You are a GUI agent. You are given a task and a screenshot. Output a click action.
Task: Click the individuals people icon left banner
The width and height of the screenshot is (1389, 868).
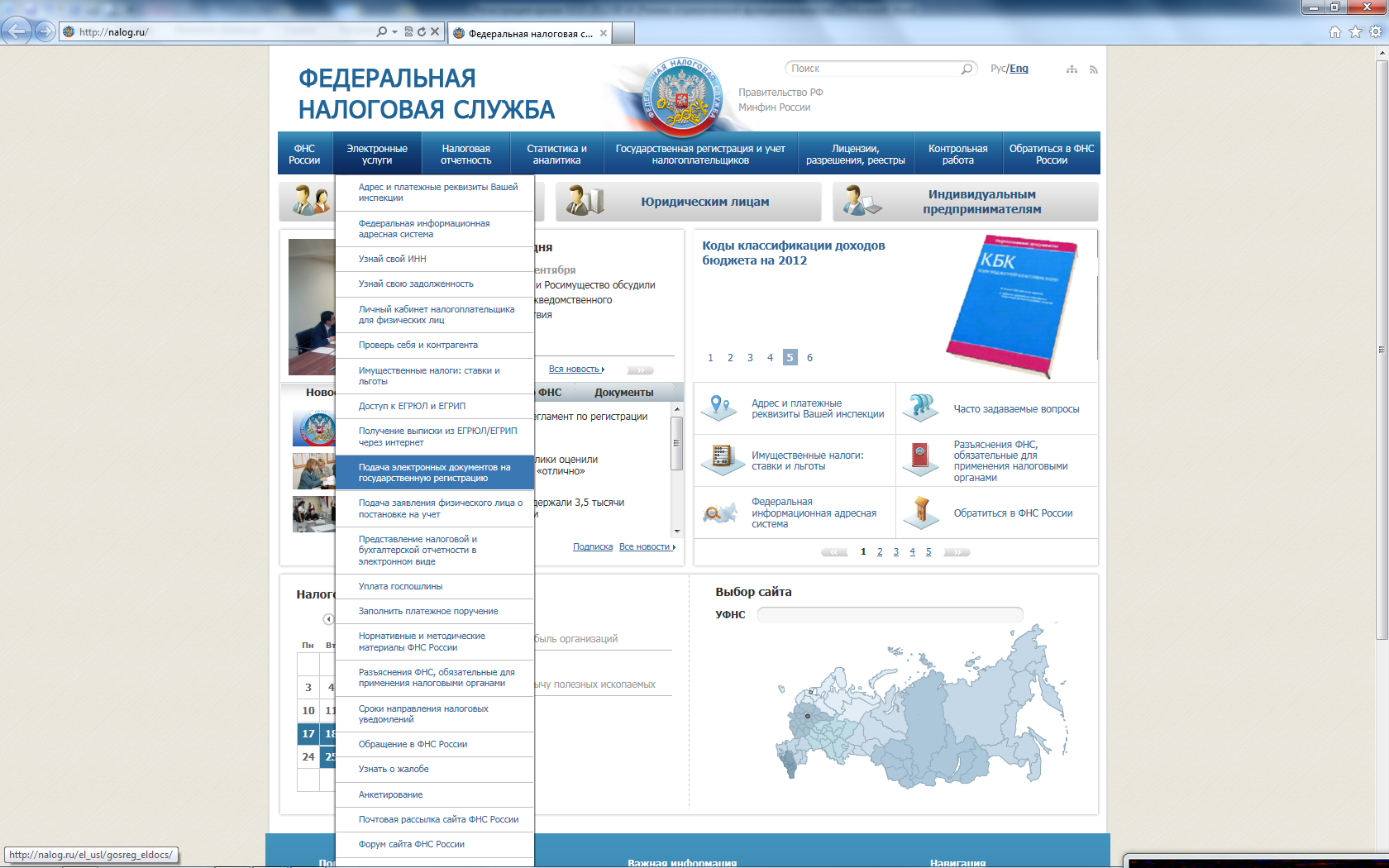(309, 202)
